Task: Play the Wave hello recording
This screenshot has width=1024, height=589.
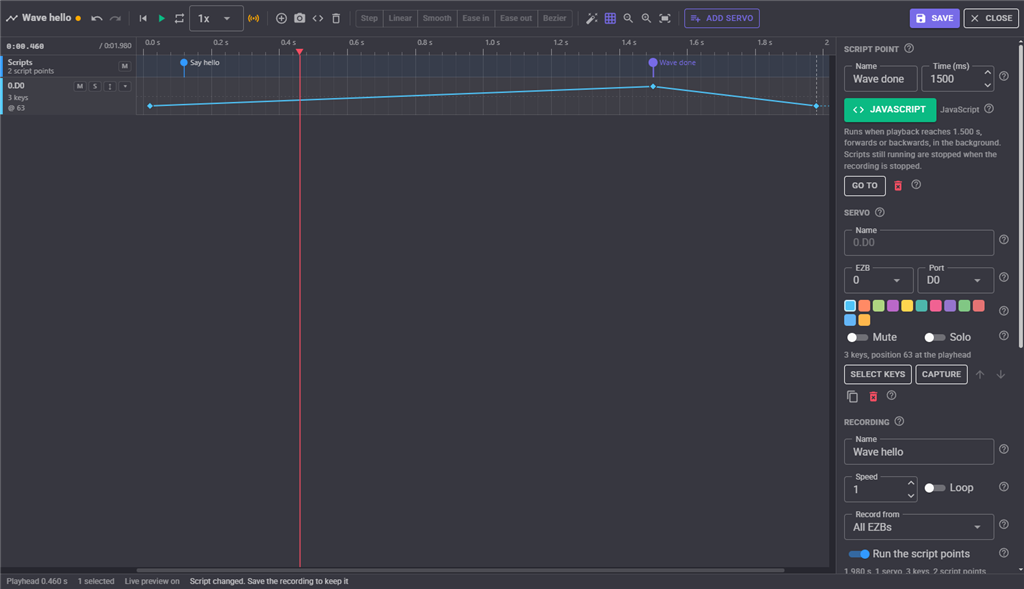Action: click(x=161, y=18)
